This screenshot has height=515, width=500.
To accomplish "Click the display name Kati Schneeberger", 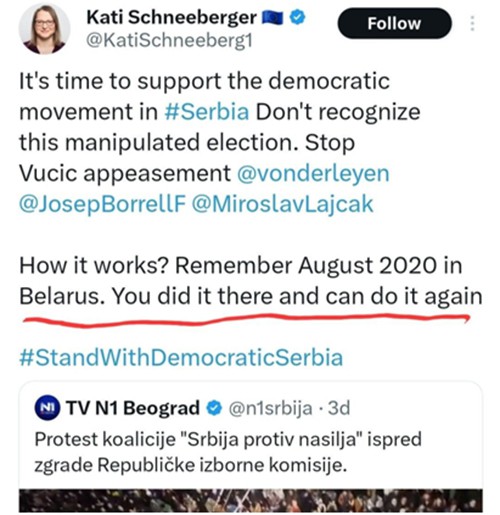I will 171,18.
